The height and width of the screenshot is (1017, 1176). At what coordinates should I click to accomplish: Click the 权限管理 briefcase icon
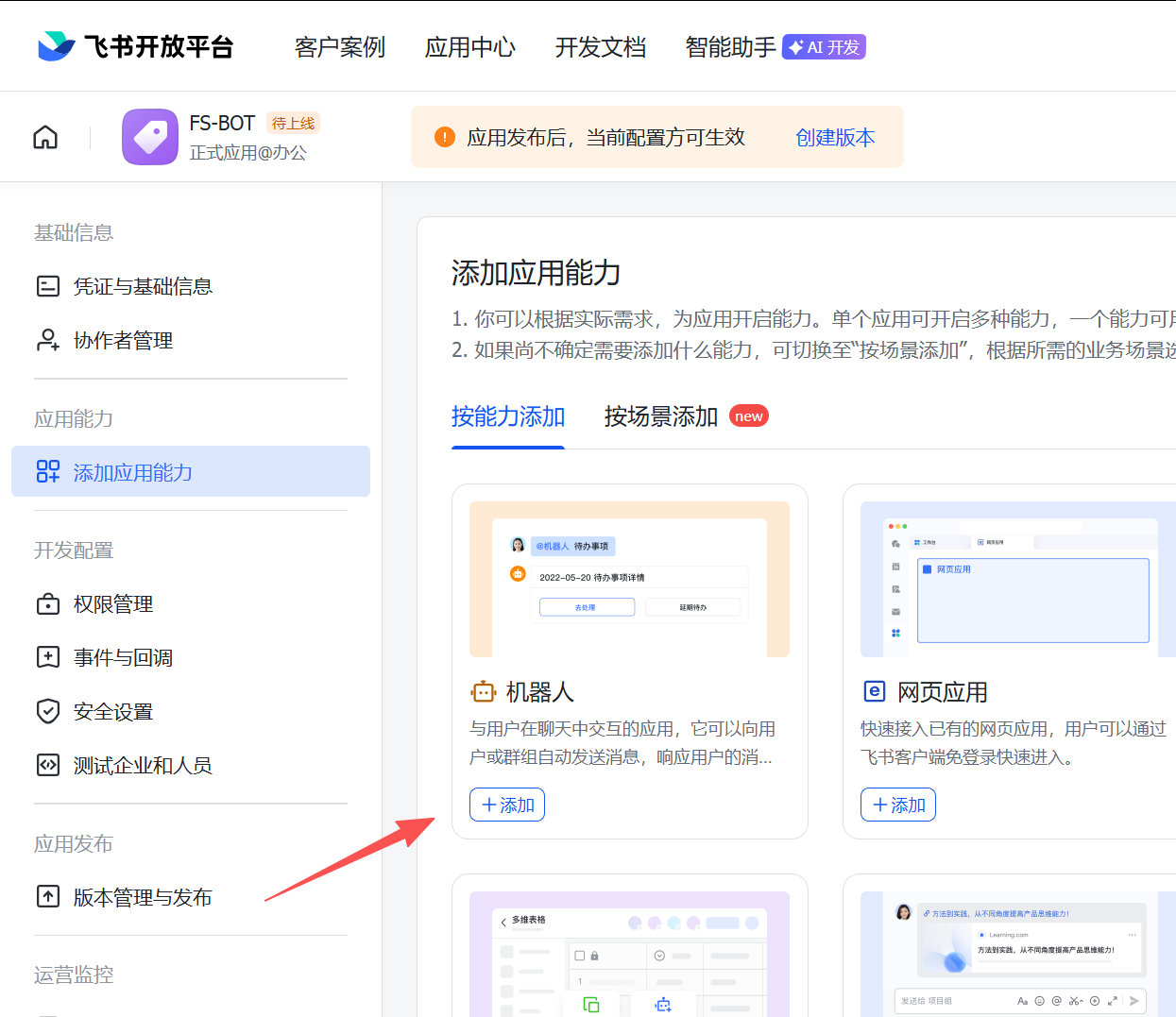(x=48, y=603)
